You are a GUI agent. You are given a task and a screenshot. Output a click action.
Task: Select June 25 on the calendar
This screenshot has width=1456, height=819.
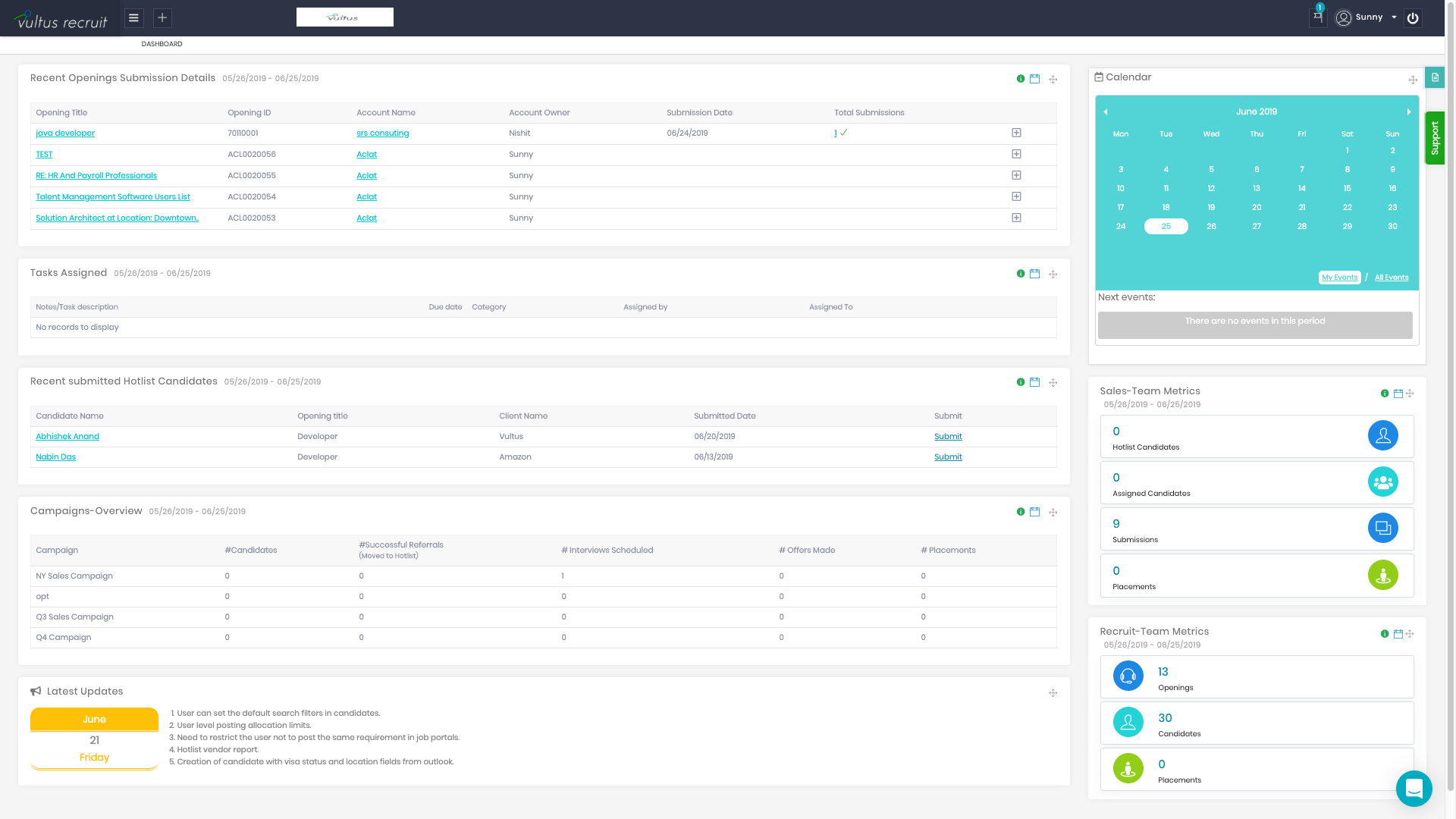pyautogui.click(x=1166, y=226)
